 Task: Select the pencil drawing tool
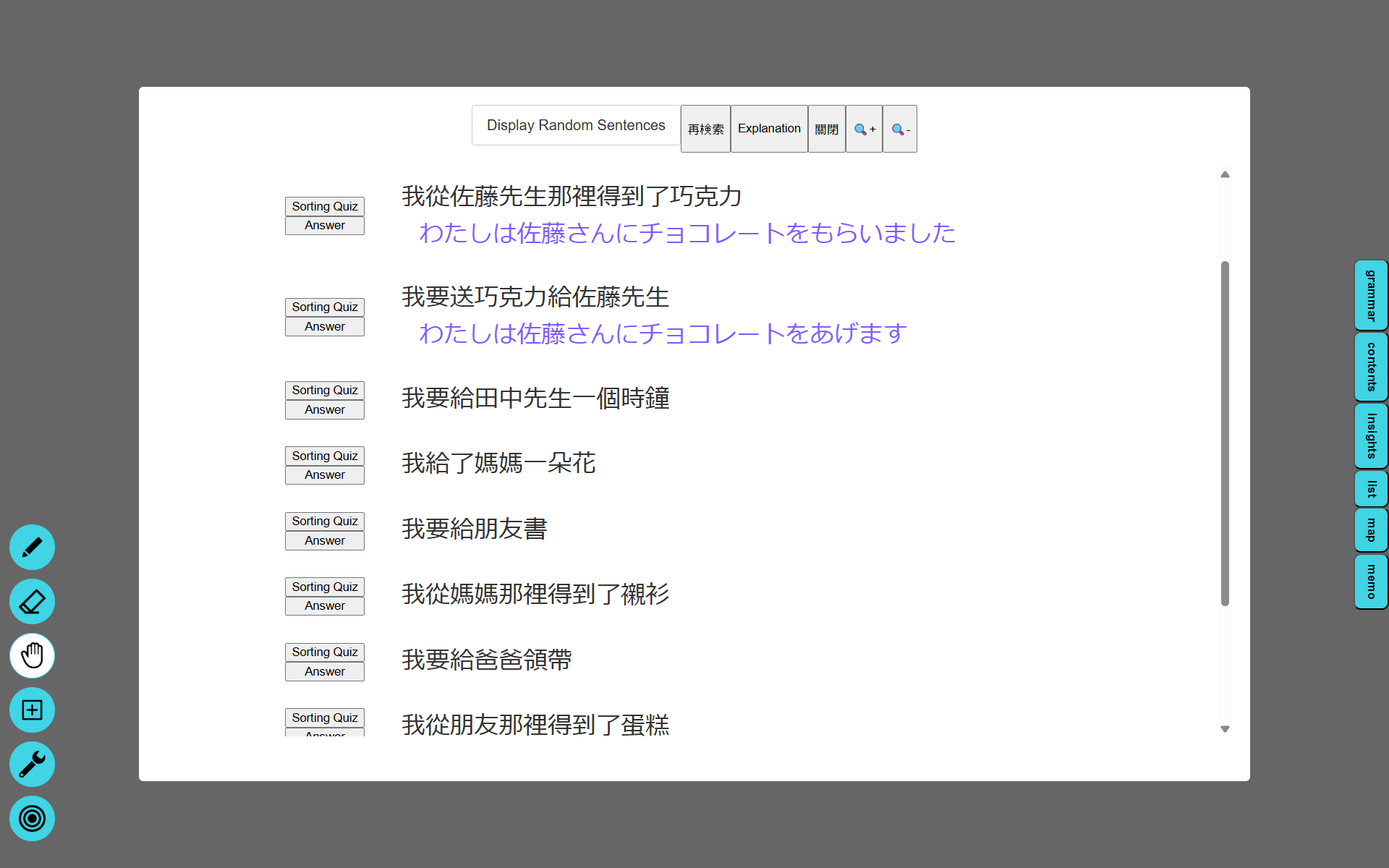pyautogui.click(x=32, y=548)
